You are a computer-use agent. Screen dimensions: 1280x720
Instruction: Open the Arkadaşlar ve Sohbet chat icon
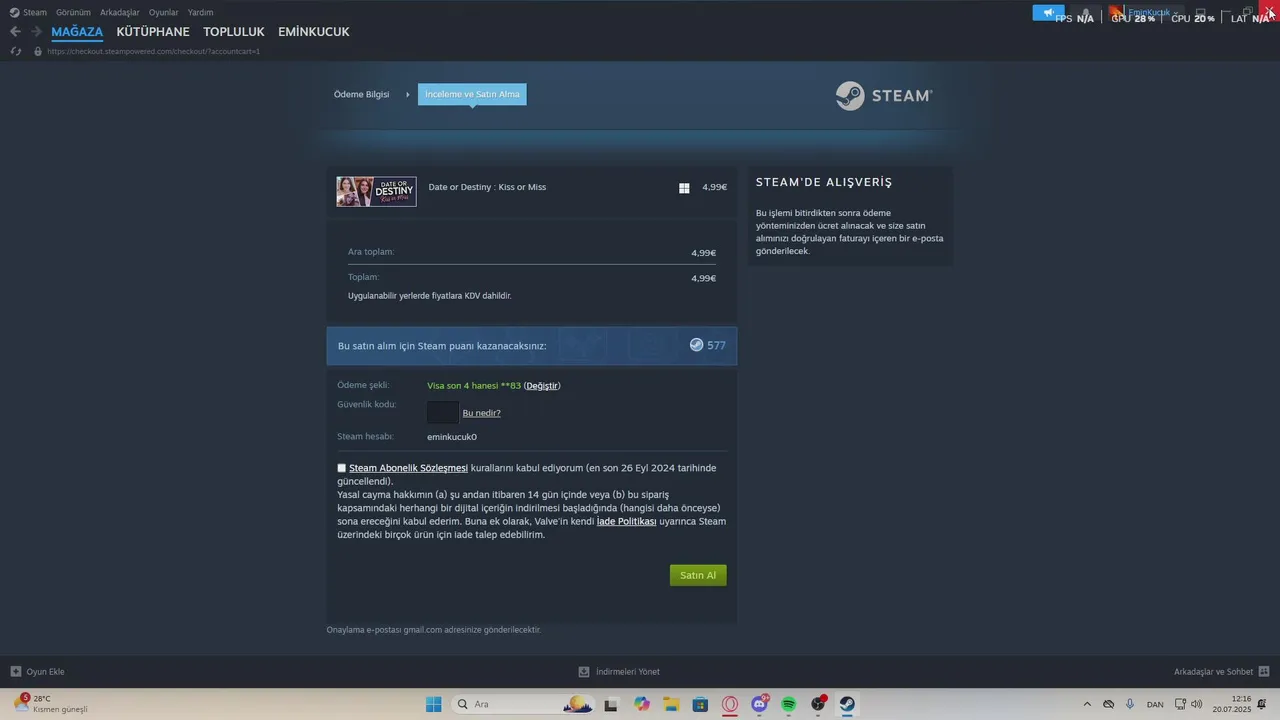click(x=1264, y=672)
